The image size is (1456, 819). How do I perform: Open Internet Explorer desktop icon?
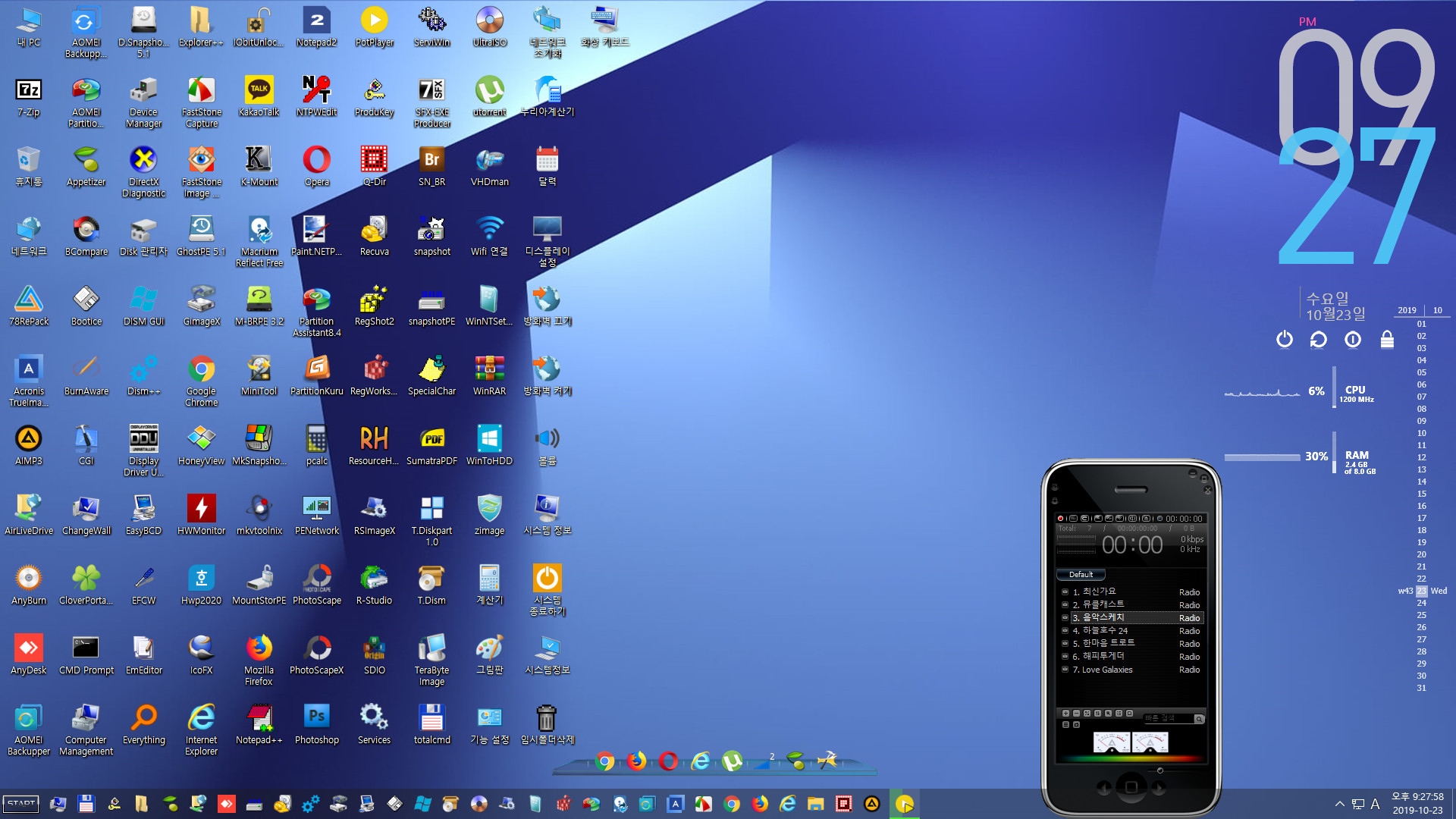point(201,730)
